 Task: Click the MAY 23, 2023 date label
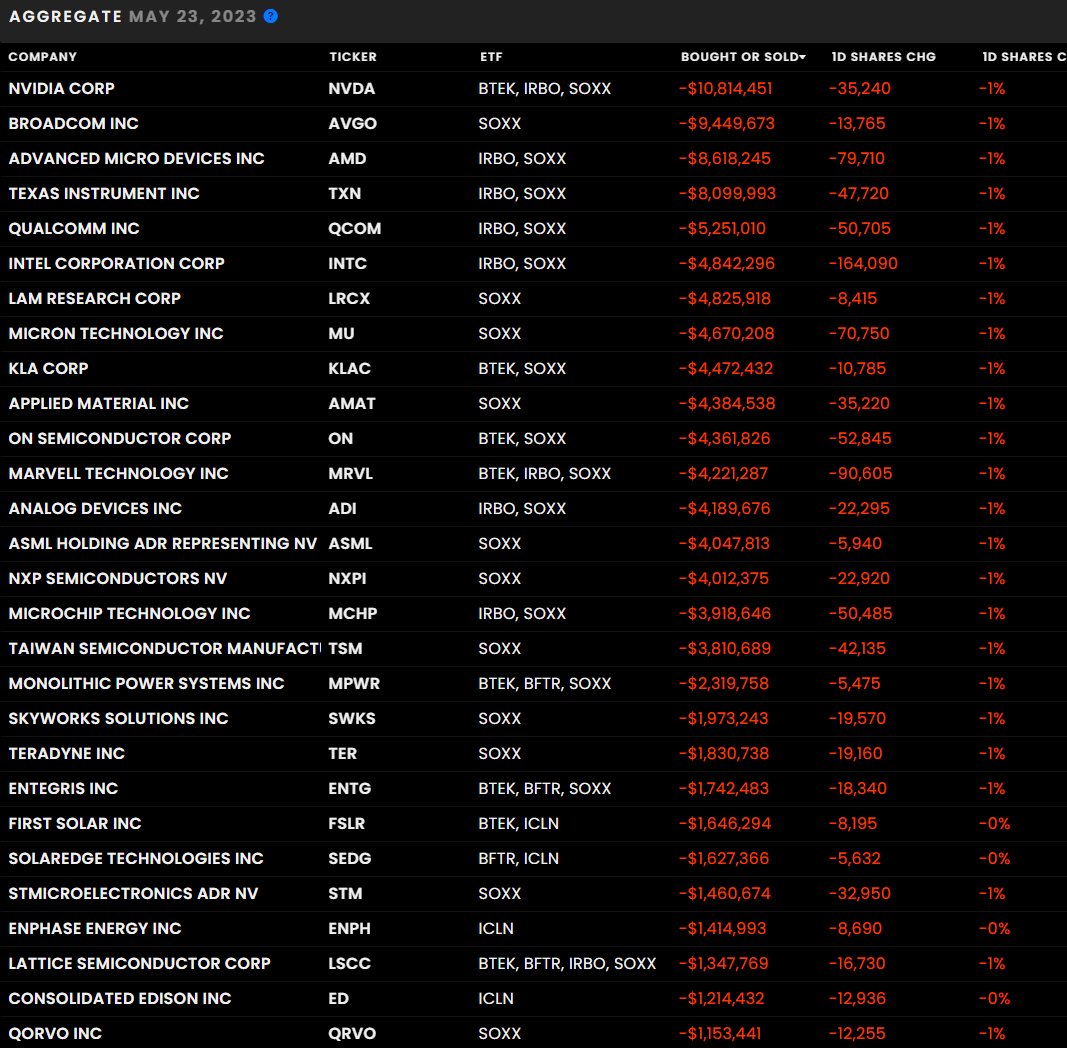click(193, 16)
